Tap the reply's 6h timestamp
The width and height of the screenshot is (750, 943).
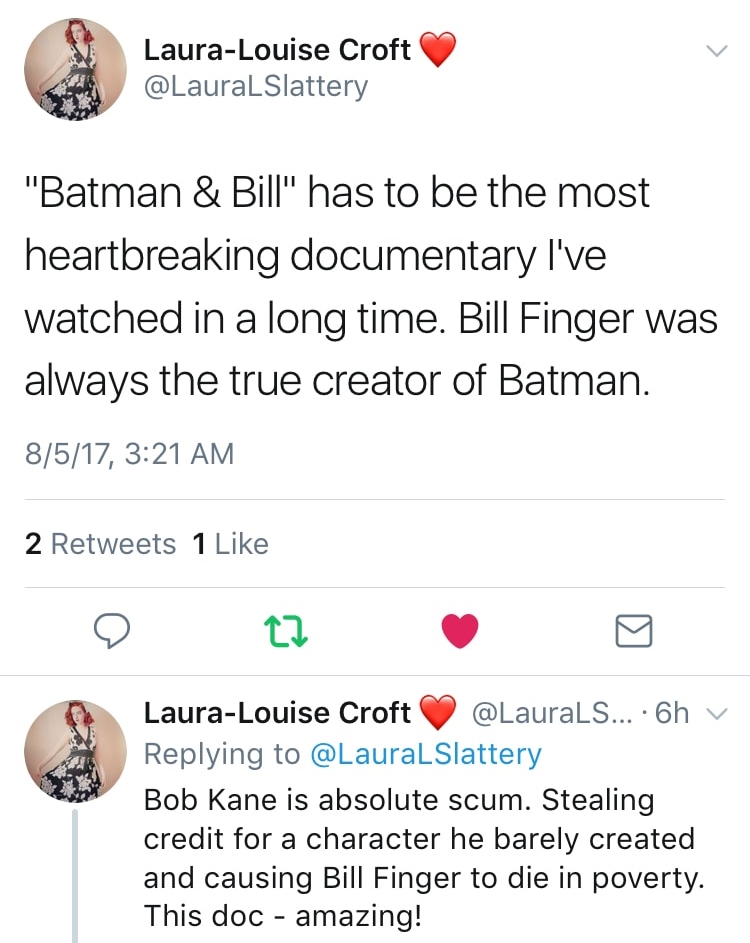click(x=676, y=712)
